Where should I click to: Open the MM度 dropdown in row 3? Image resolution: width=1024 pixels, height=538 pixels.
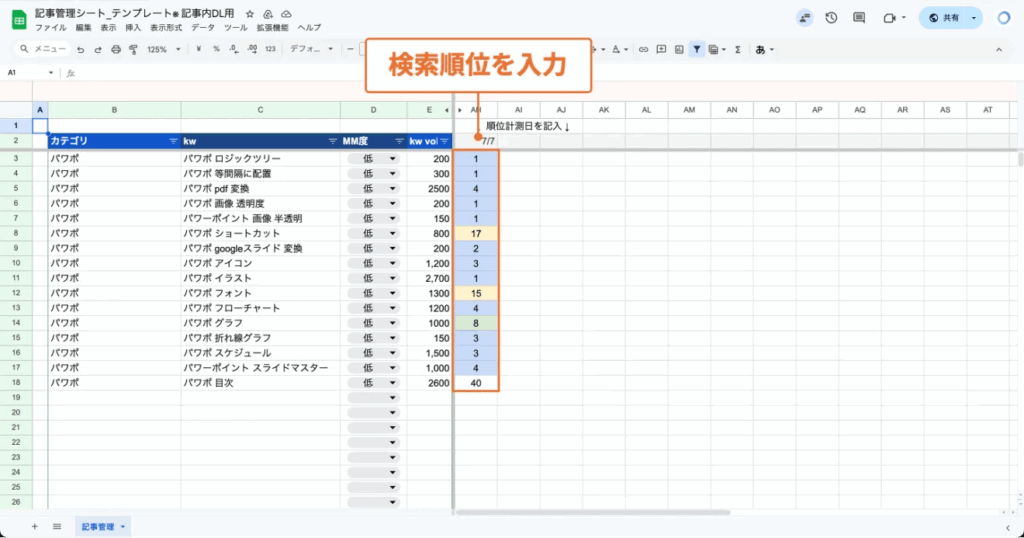(392, 159)
